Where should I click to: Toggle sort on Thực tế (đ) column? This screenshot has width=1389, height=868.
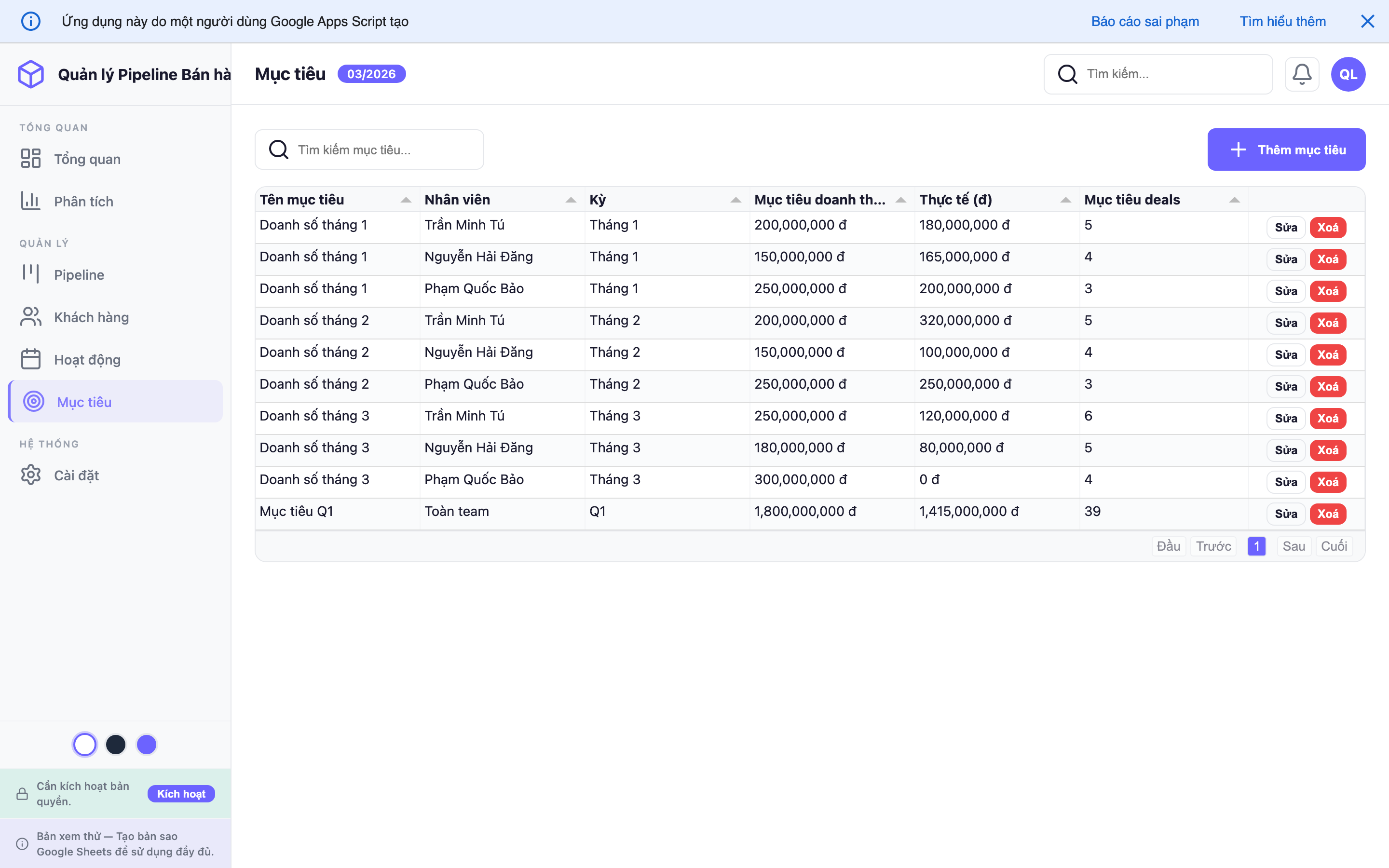pyautogui.click(x=1065, y=199)
